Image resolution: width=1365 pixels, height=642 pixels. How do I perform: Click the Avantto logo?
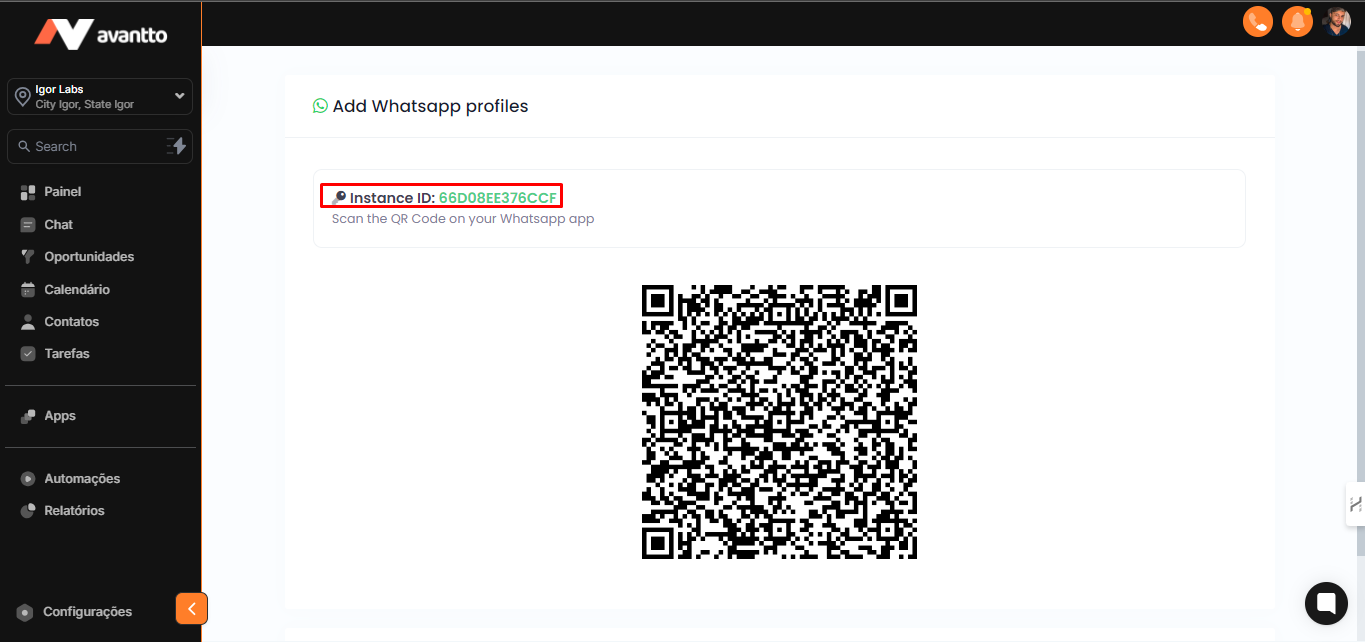point(100,35)
